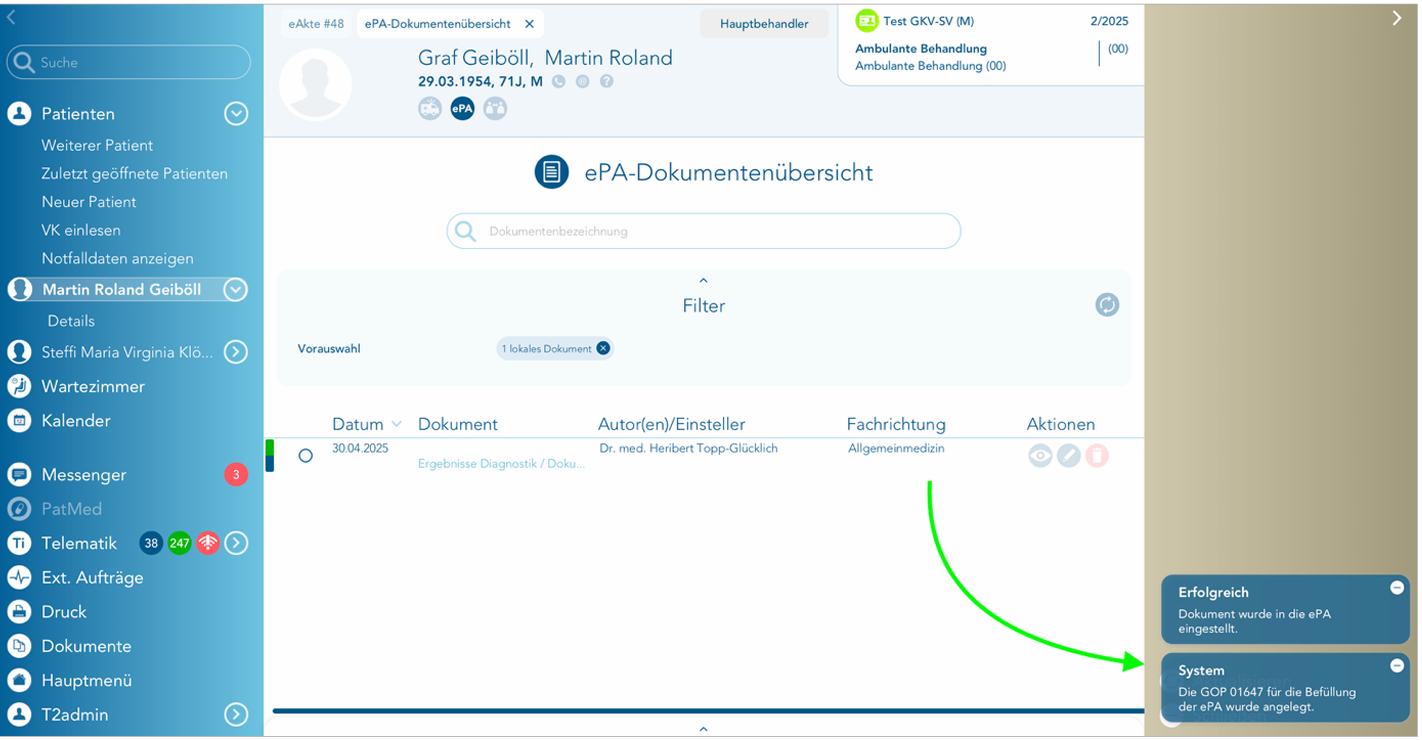Click the refresh icon in Filter panel

tap(1106, 305)
